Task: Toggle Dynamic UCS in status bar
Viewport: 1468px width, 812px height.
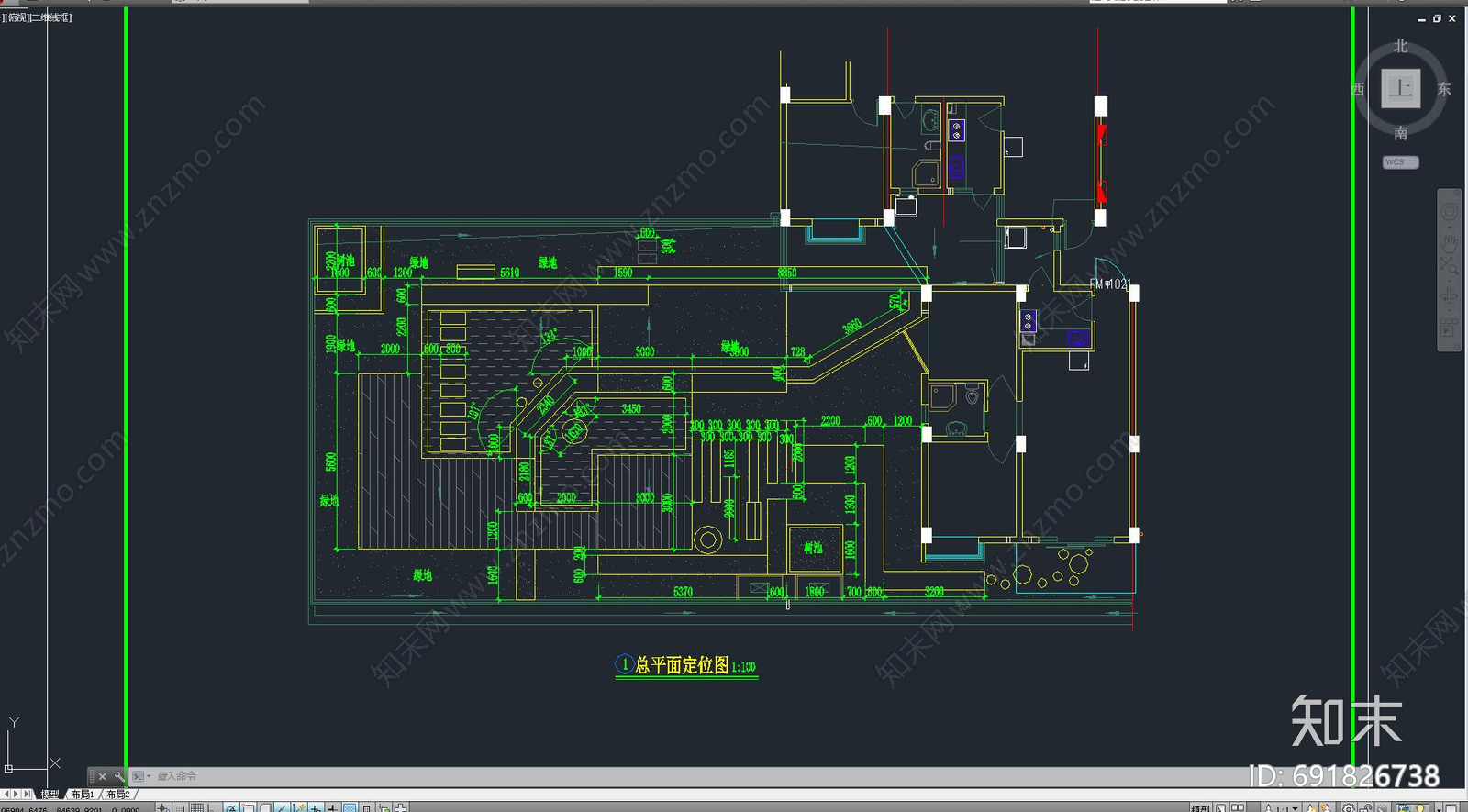Action: pos(300,807)
